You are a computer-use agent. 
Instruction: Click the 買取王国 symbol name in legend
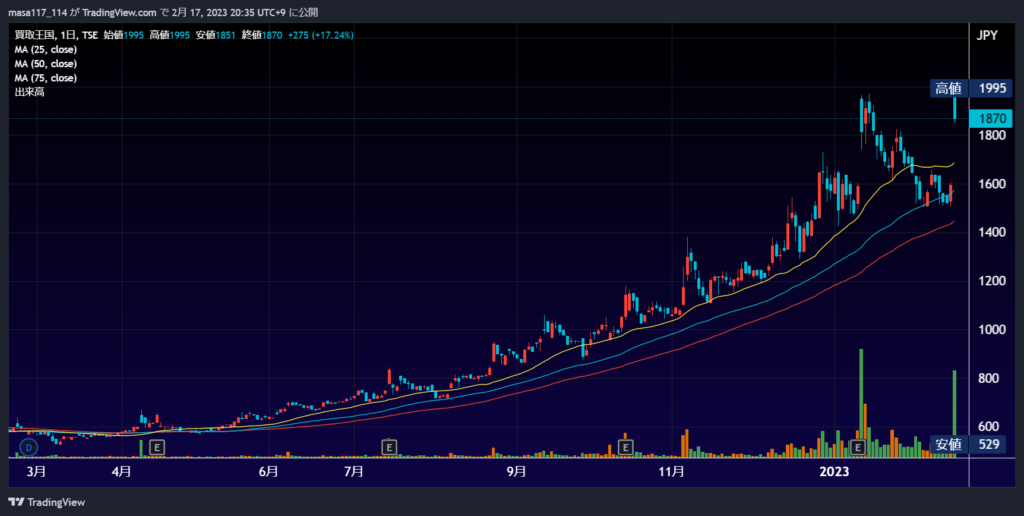click(x=35, y=35)
